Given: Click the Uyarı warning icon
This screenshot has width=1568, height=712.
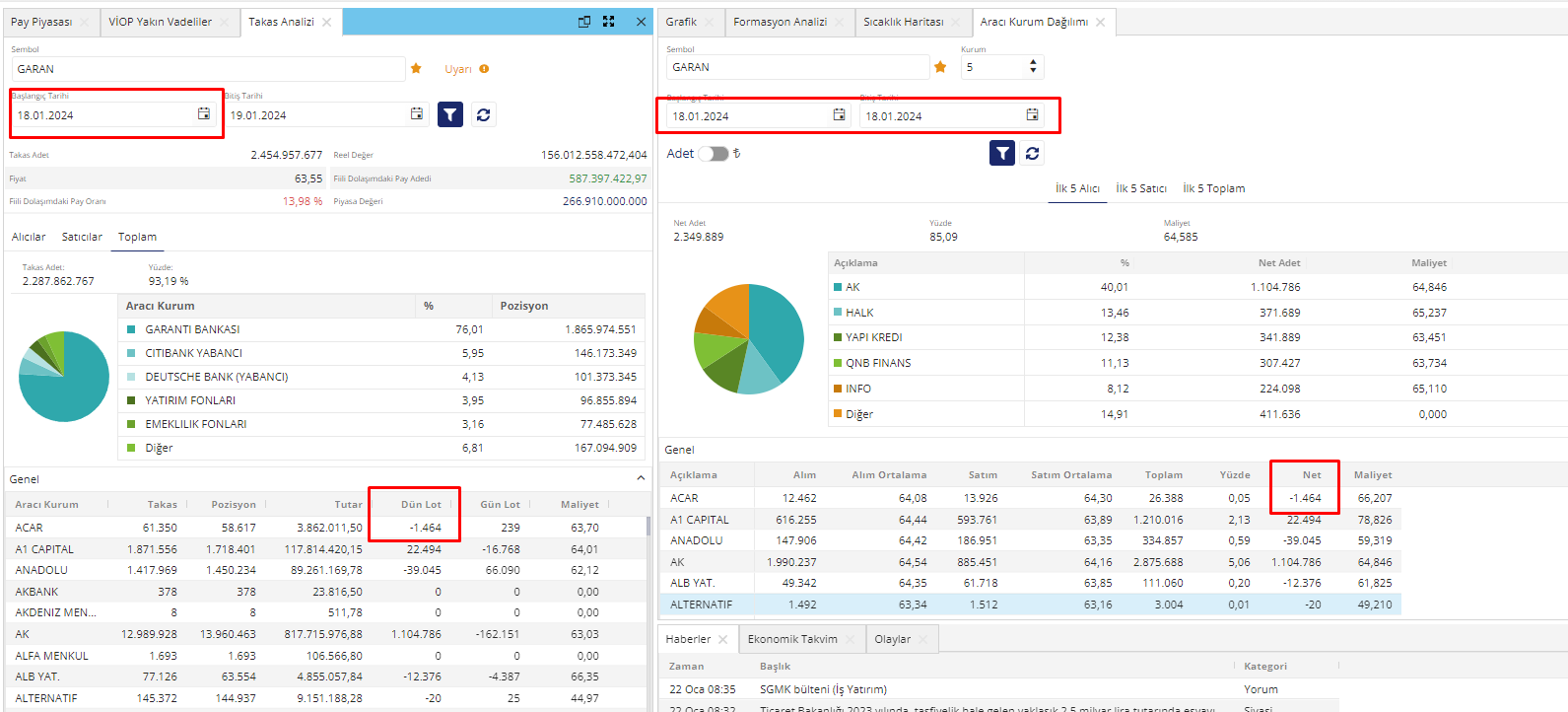Looking at the screenshot, I should (x=484, y=69).
